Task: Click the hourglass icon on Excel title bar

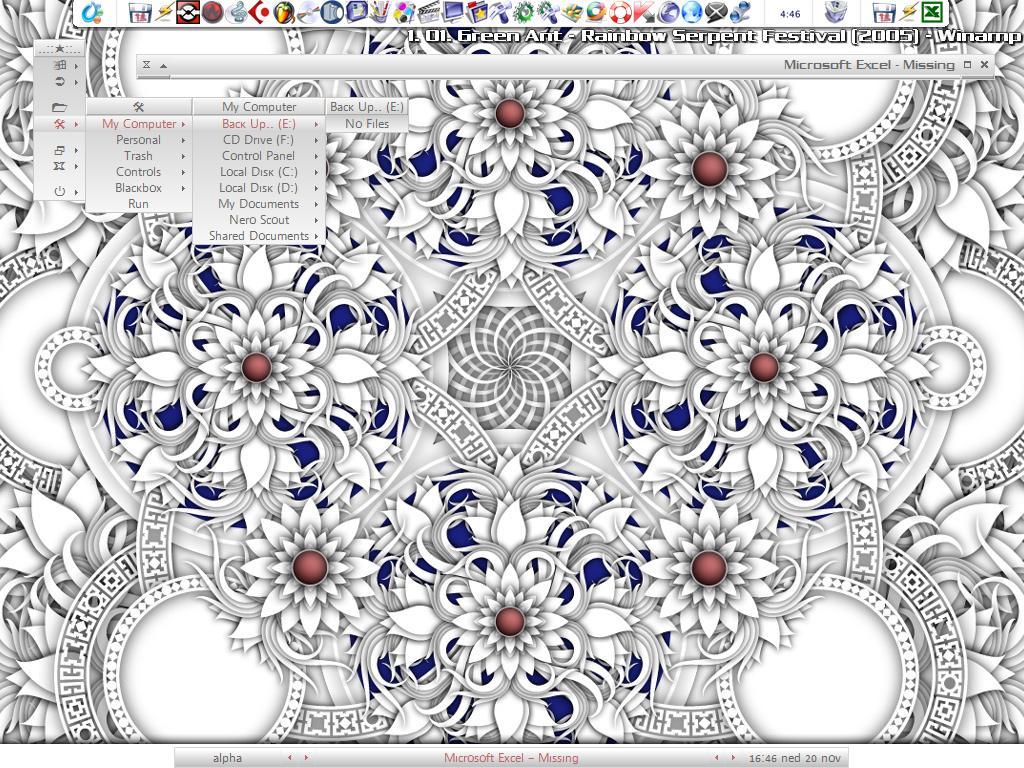Action: point(147,65)
